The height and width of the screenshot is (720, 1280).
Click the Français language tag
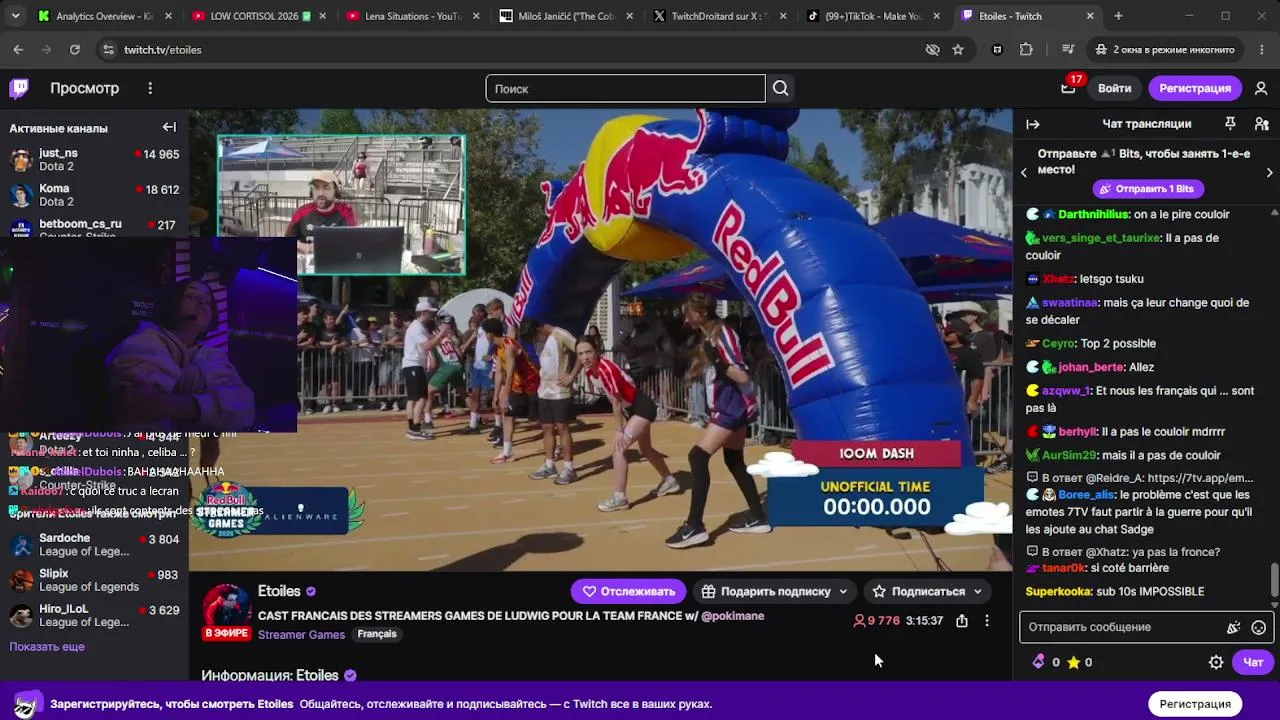click(x=377, y=634)
